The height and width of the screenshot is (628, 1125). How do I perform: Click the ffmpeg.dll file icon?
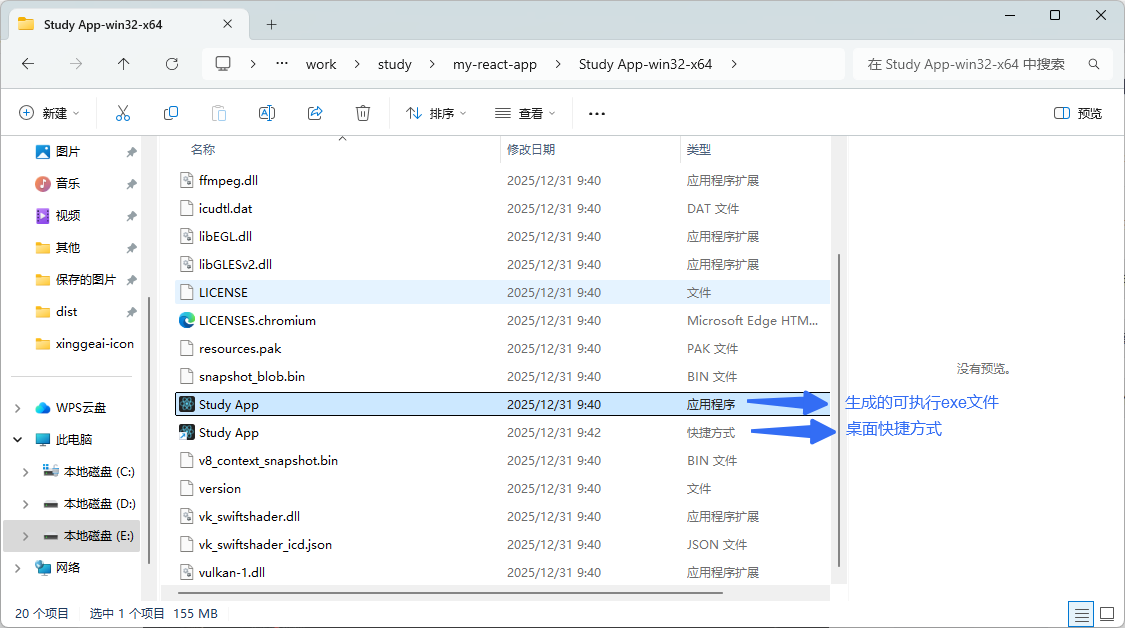coord(187,180)
